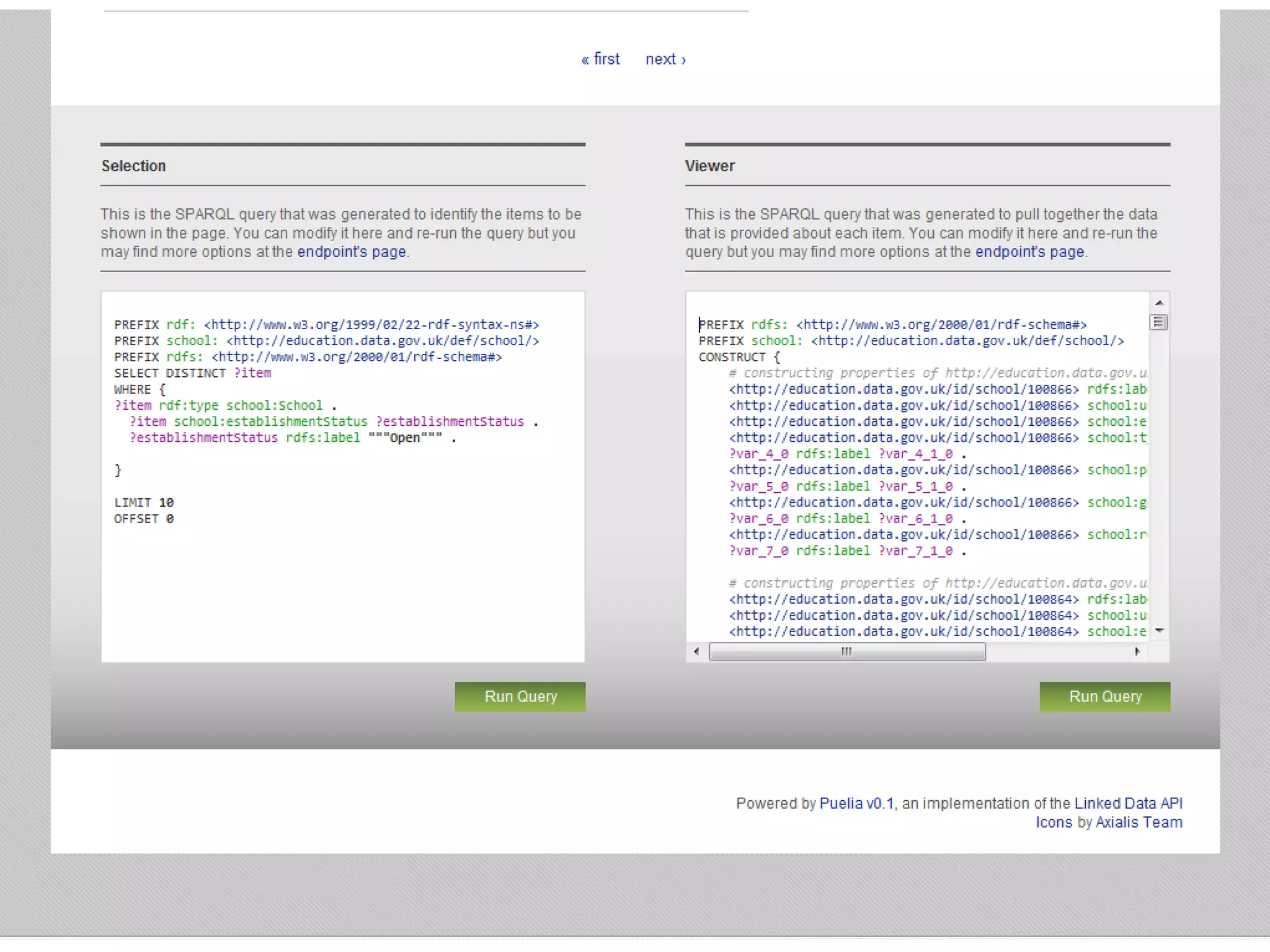Run Query for the Selection SPARQL
The image size is (1270, 952).
(520, 697)
